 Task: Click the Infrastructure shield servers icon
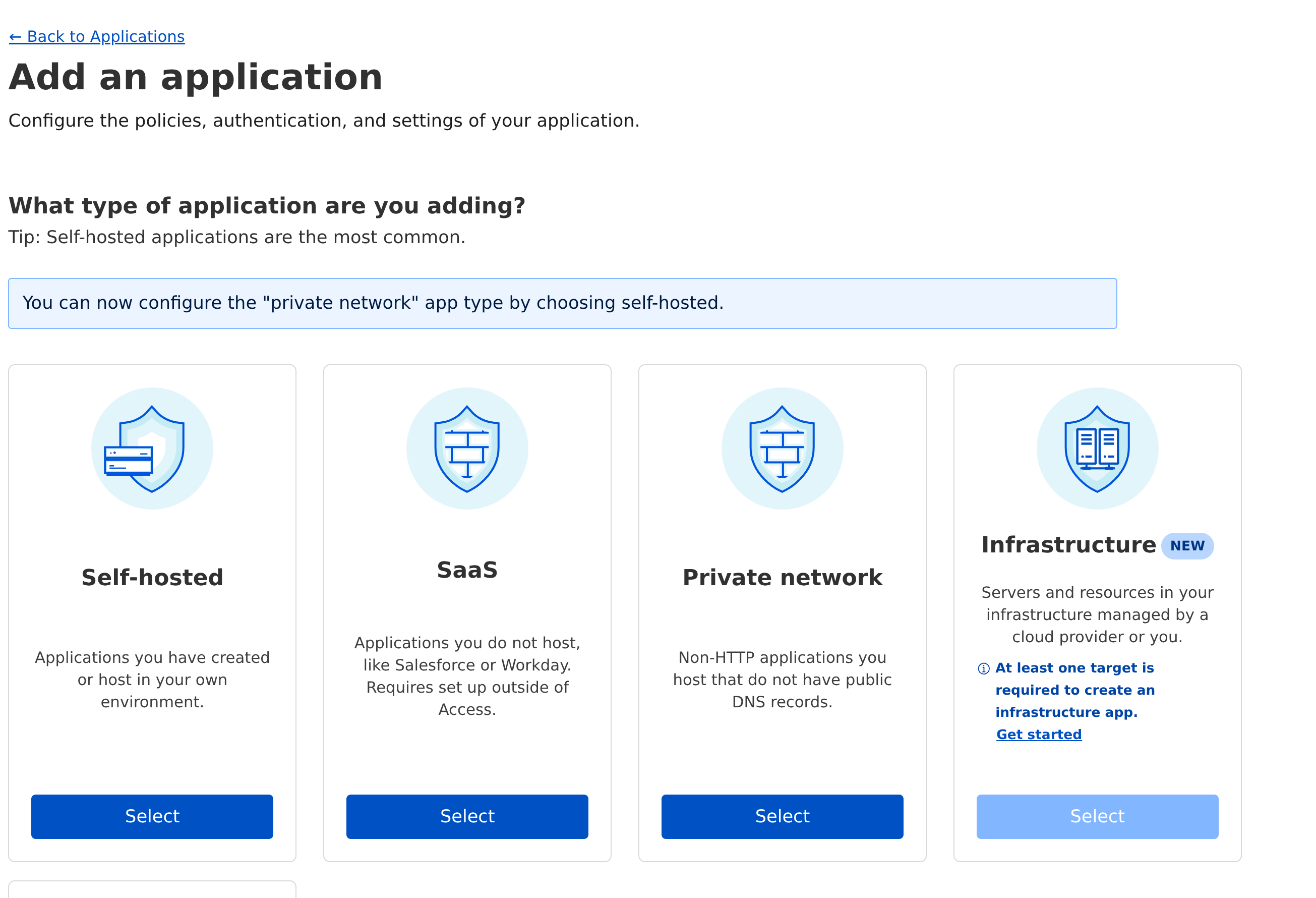pos(1097,448)
